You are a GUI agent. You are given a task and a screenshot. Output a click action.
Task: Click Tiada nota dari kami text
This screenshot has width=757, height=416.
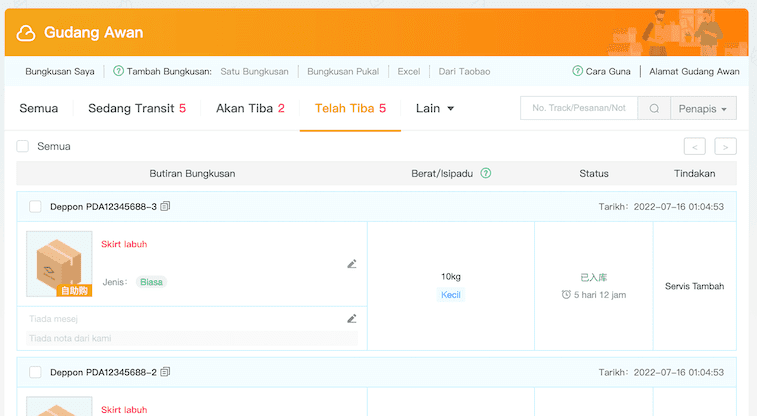tap(70, 338)
